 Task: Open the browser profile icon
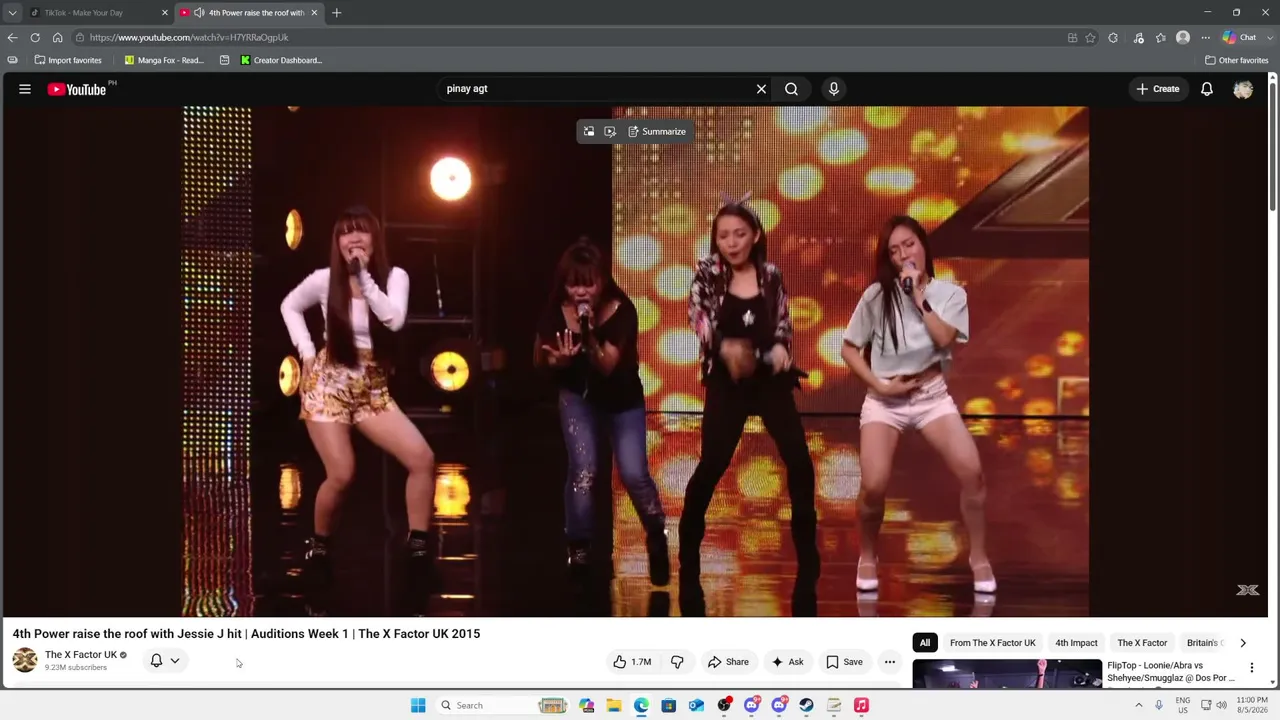coord(1183,38)
